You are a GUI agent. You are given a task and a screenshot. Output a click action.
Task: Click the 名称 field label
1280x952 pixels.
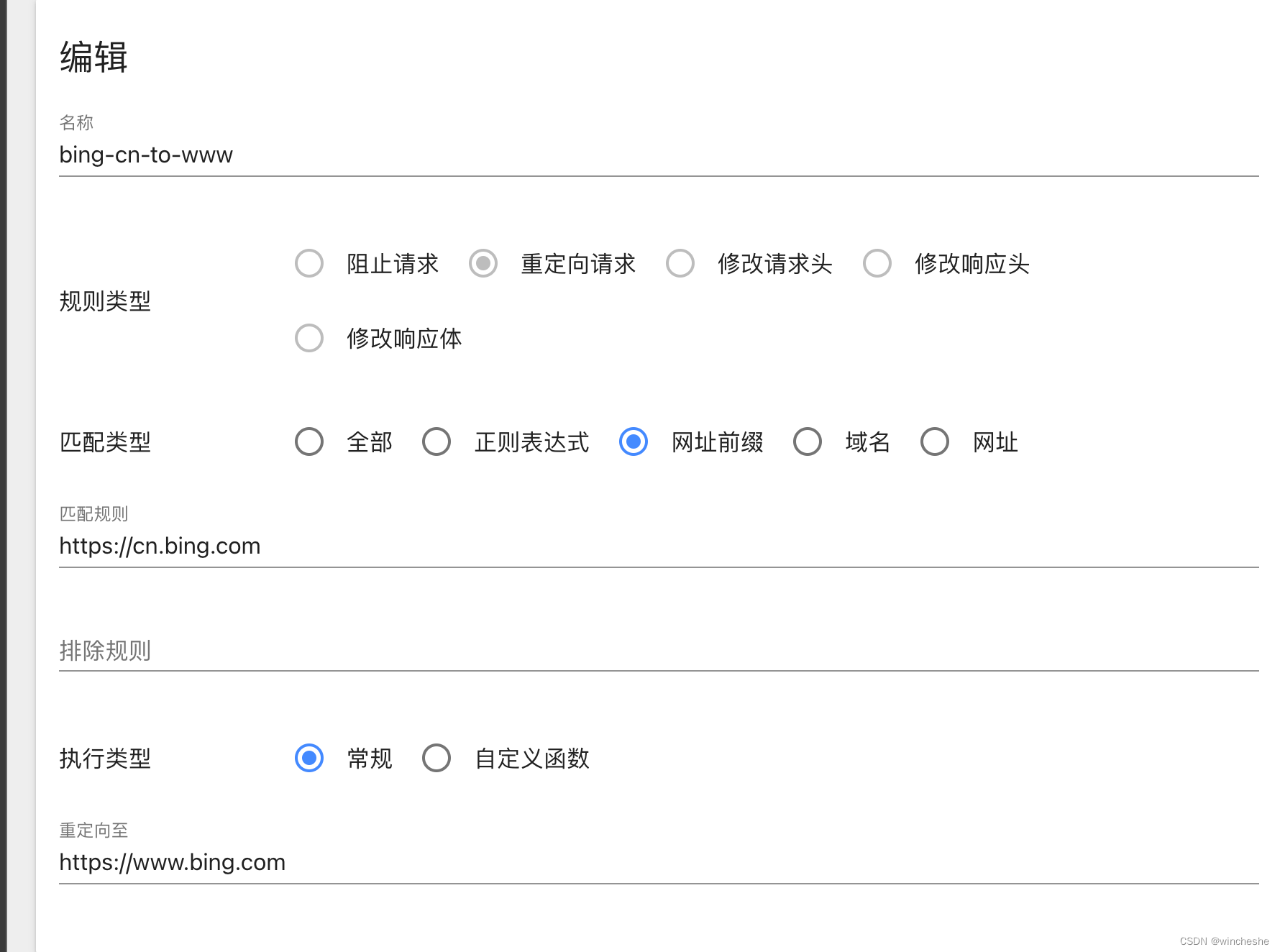tap(76, 123)
